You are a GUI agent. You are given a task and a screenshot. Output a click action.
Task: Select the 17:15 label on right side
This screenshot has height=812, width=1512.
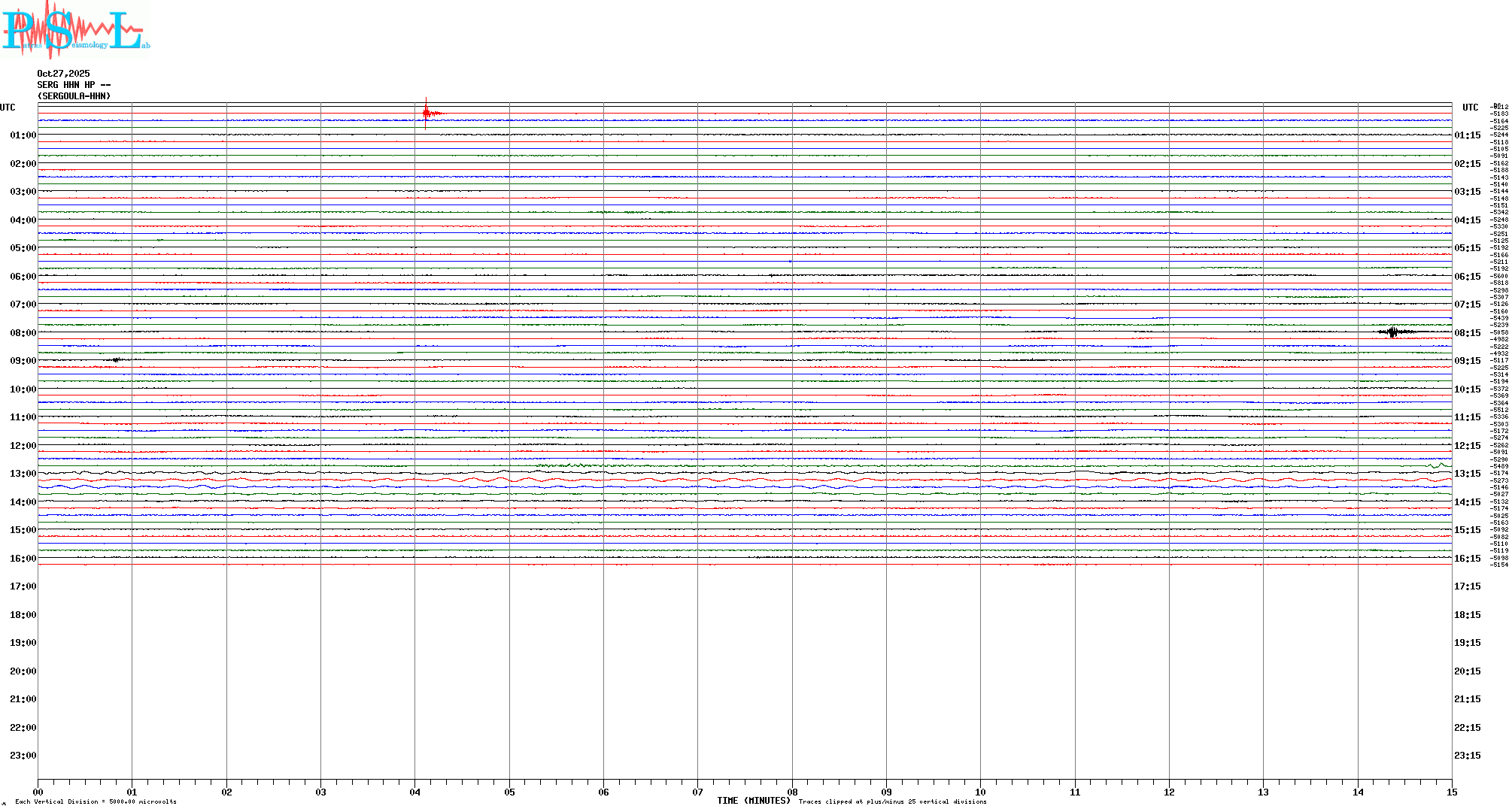point(1467,586)
